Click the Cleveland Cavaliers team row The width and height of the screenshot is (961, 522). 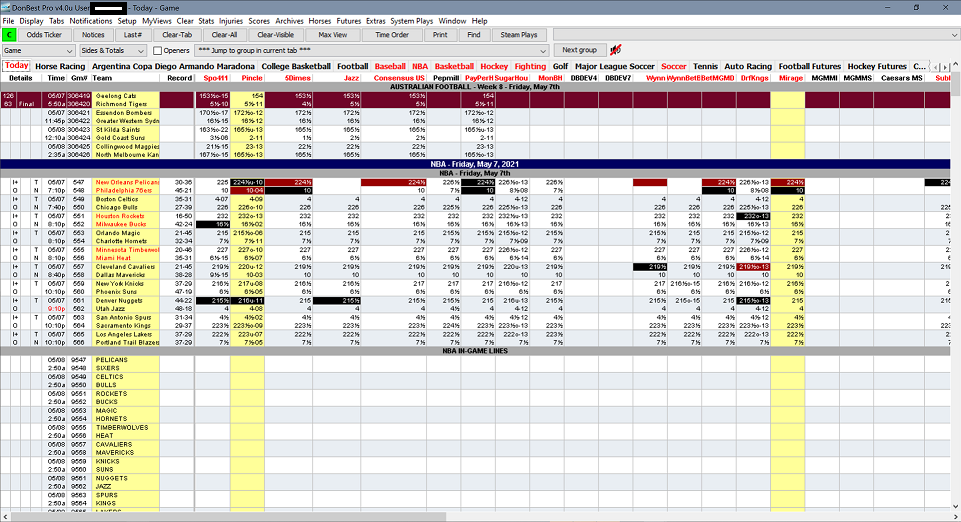coord(127,267)
